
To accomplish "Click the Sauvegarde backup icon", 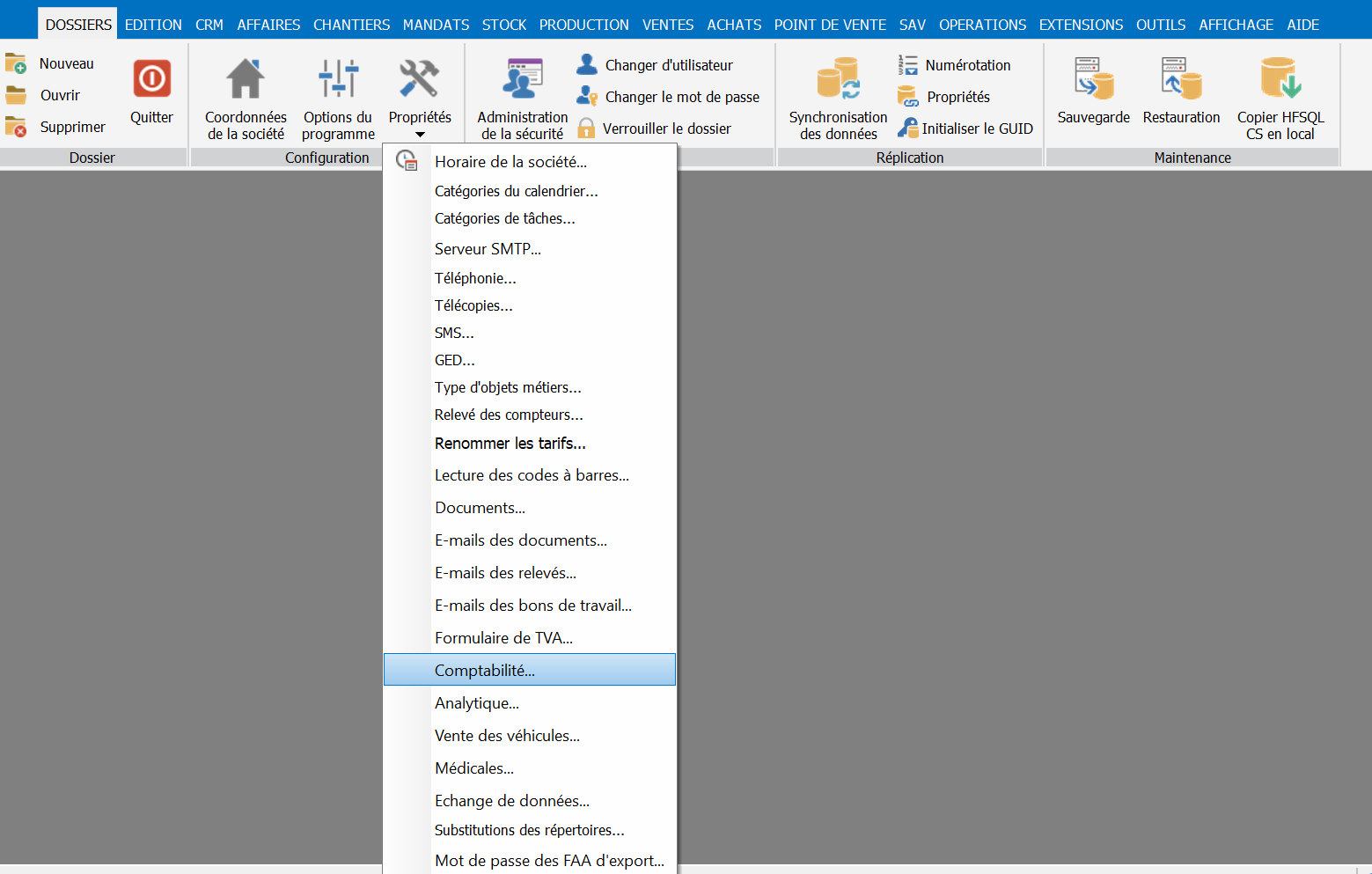I will (x=1093, y=79).
